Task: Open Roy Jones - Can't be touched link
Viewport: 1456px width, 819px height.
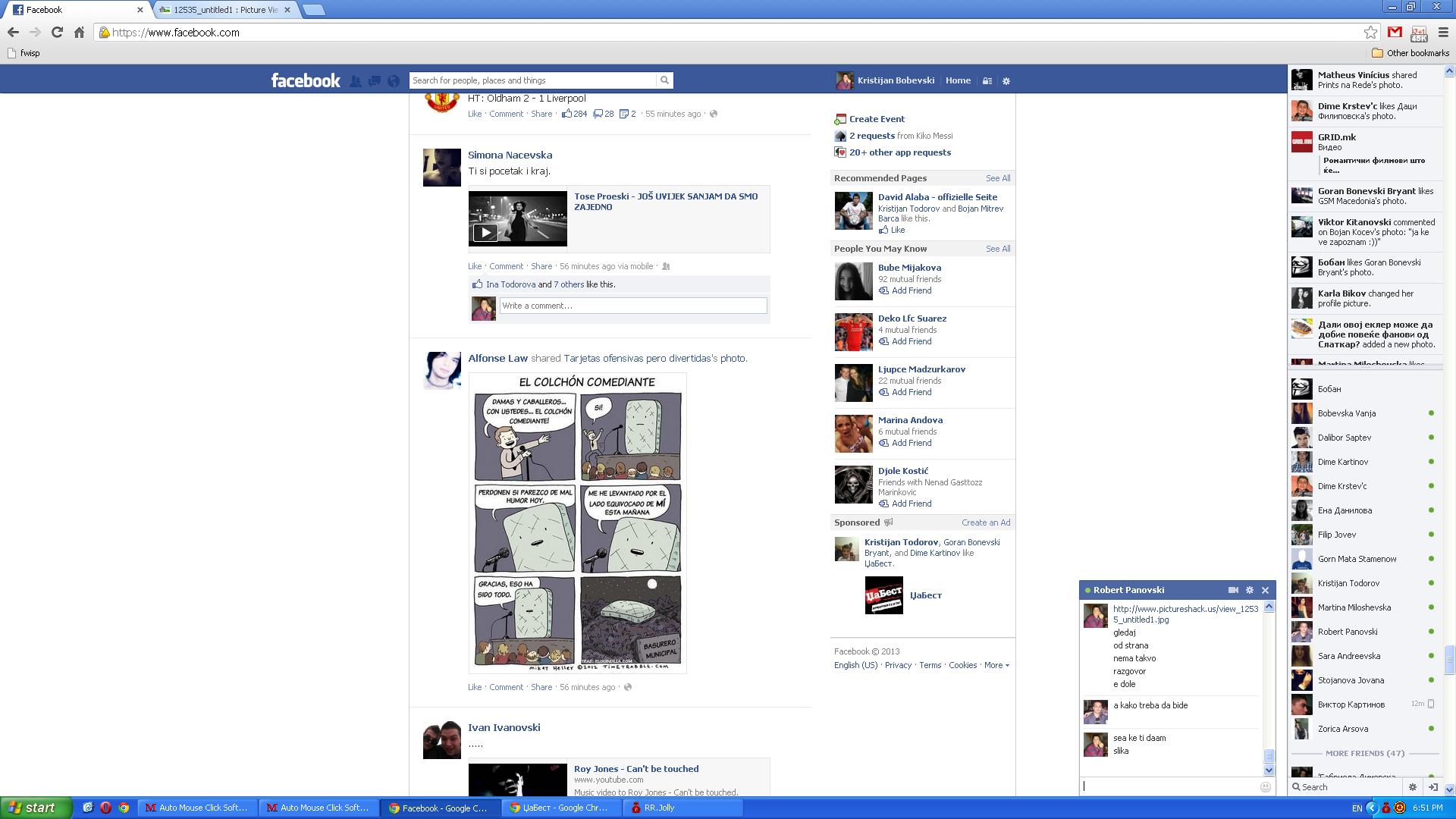Action: pos(636,769)
